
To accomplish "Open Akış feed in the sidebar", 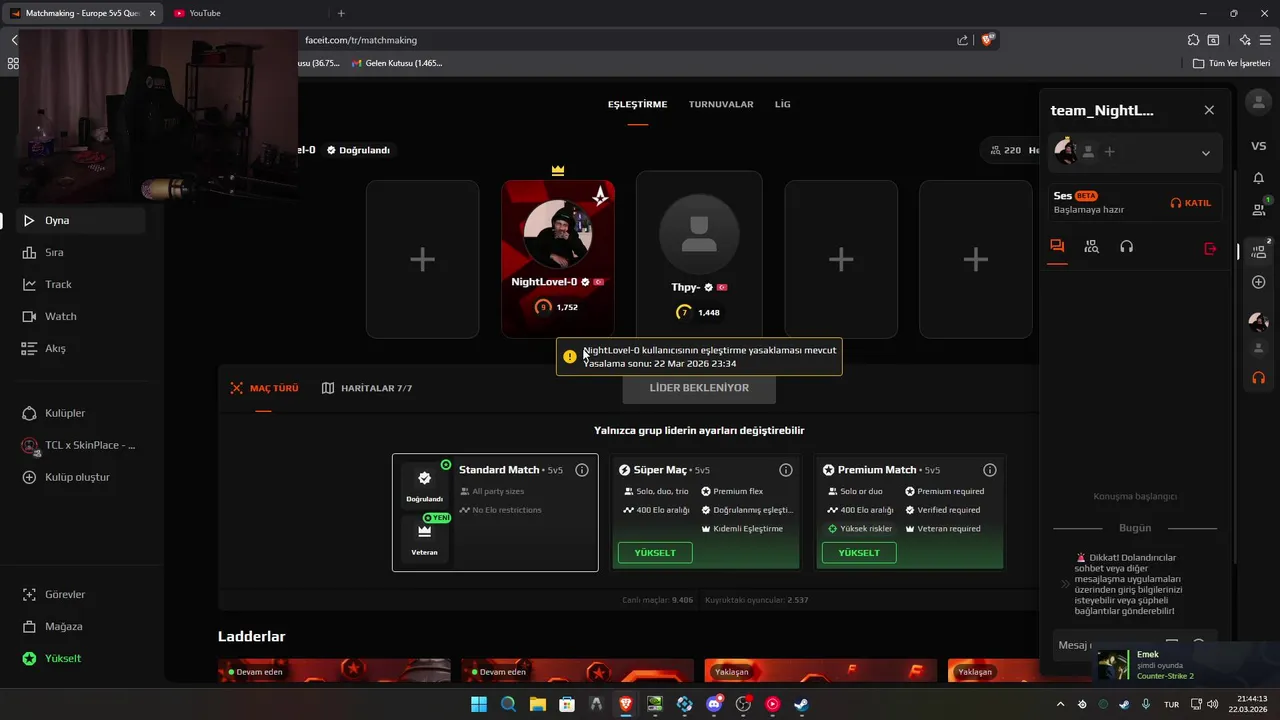I will point(80,348).
